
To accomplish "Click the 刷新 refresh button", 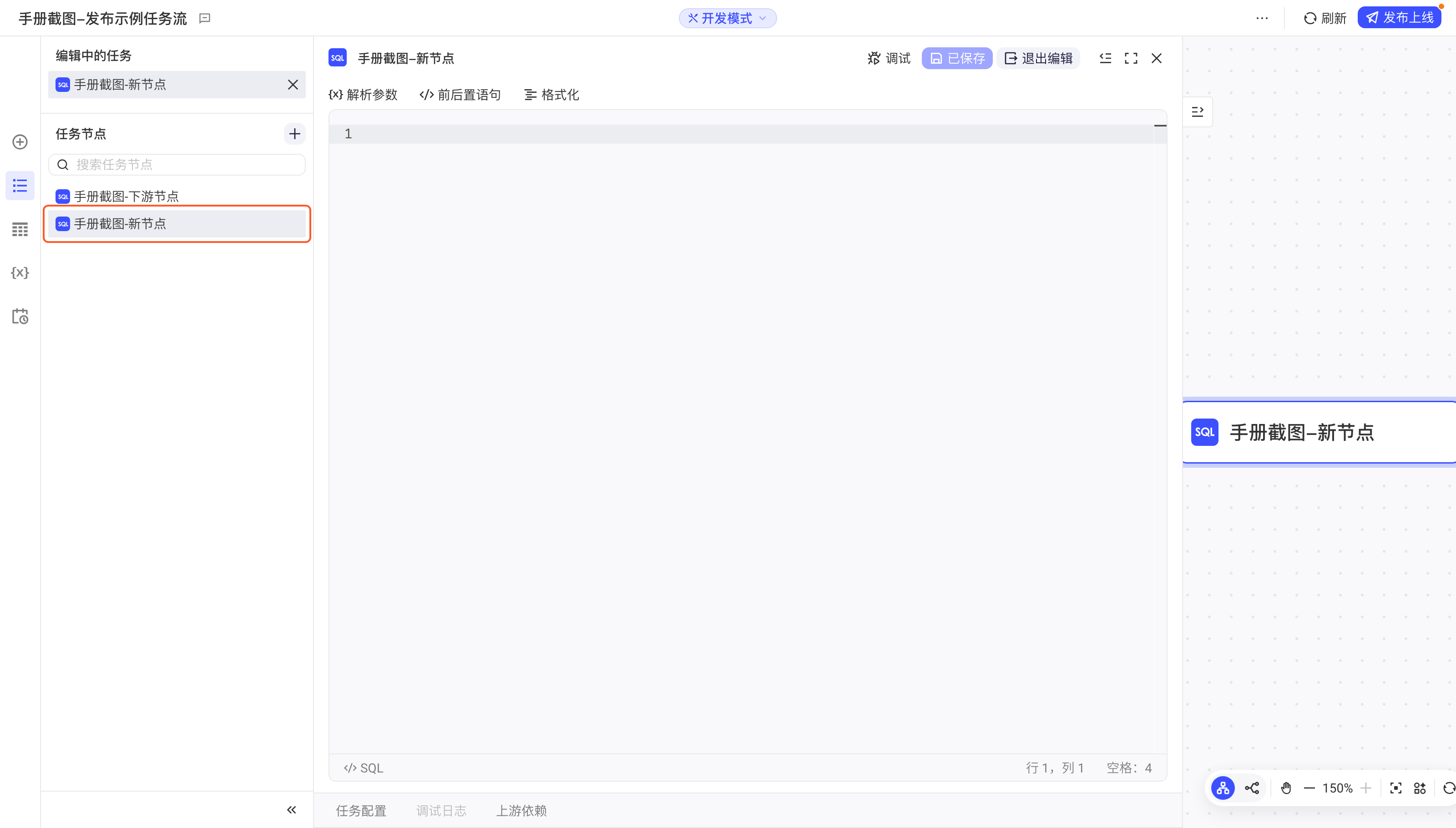I will point(1325,18).
